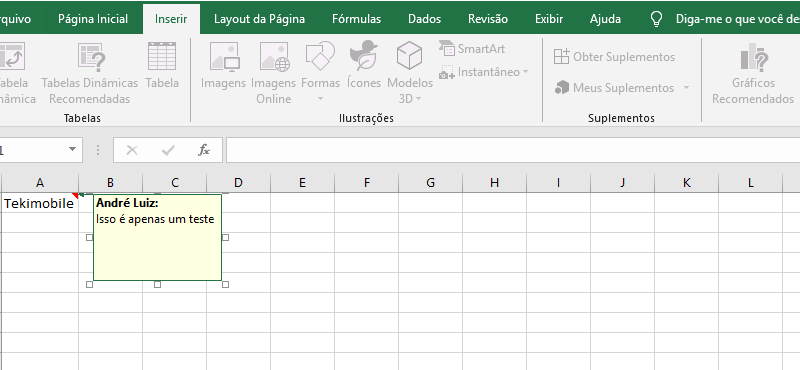Select column L header
Screen dimensions: 800x370
751,183
